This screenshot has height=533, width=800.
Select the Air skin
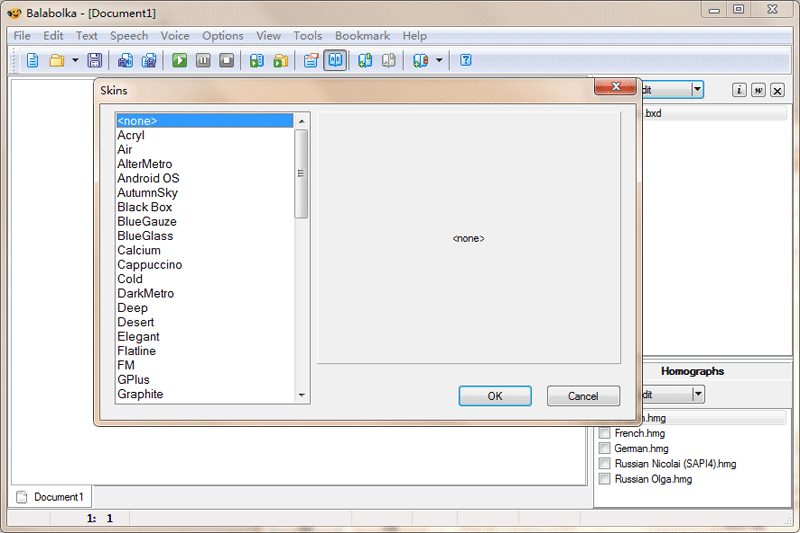point(205,149)
